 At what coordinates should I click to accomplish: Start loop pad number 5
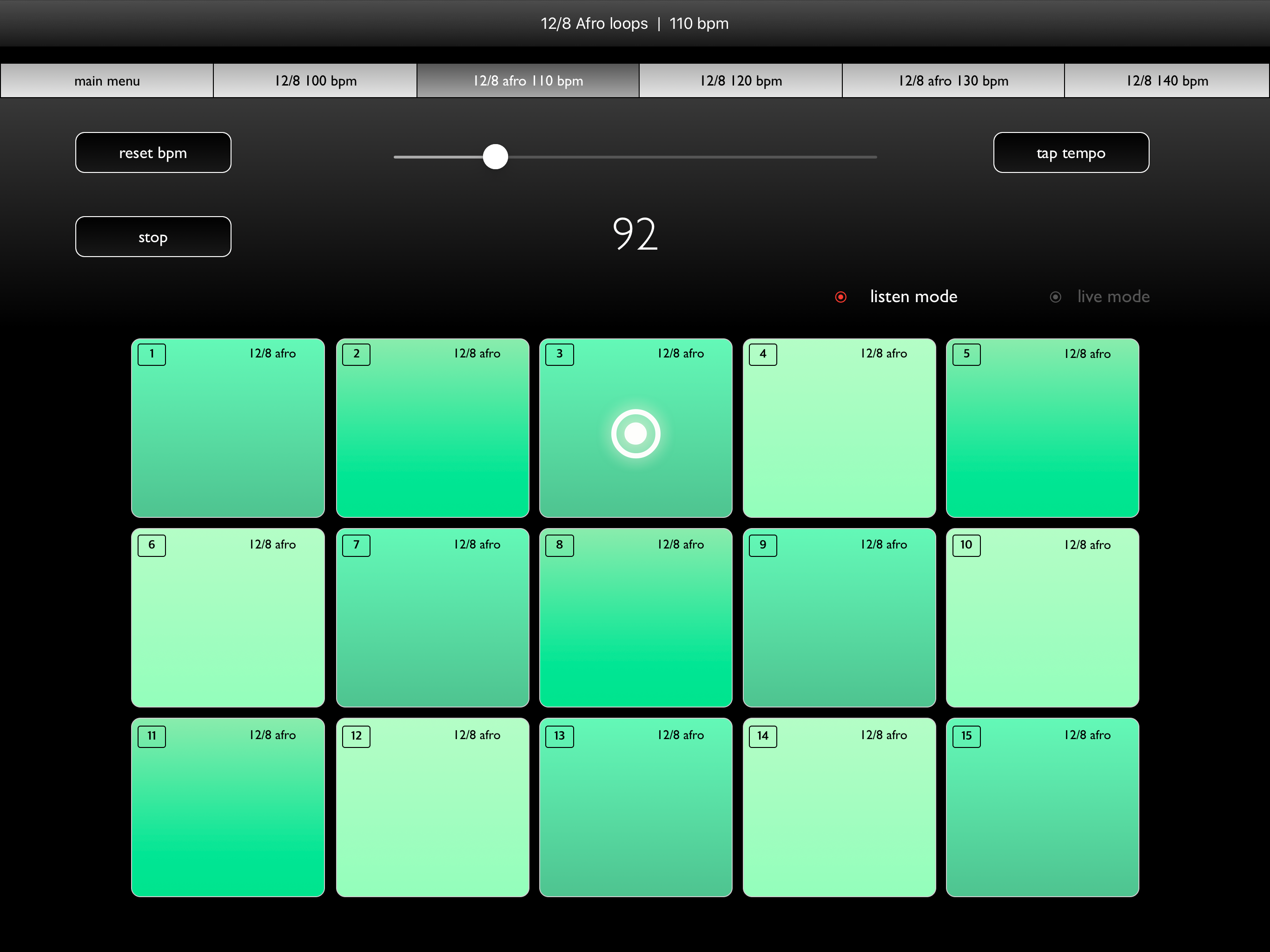tap(1042, 428)
